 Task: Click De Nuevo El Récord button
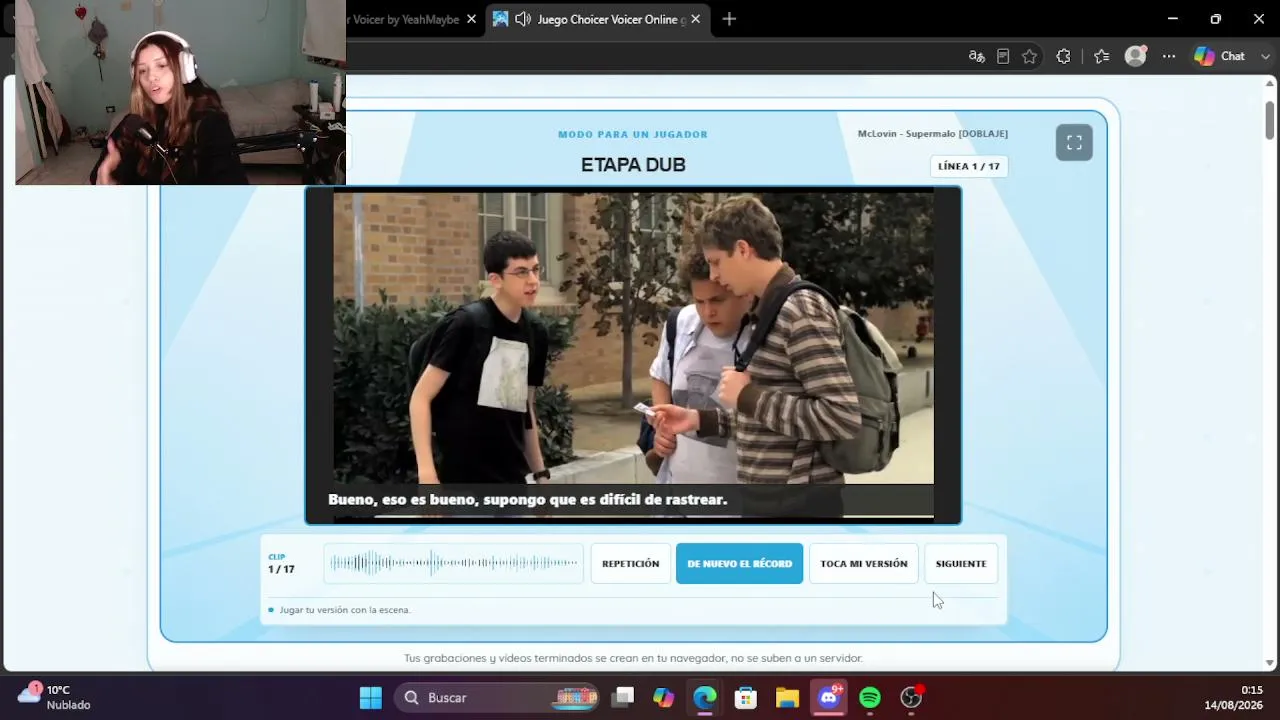(x=739, y=563)
